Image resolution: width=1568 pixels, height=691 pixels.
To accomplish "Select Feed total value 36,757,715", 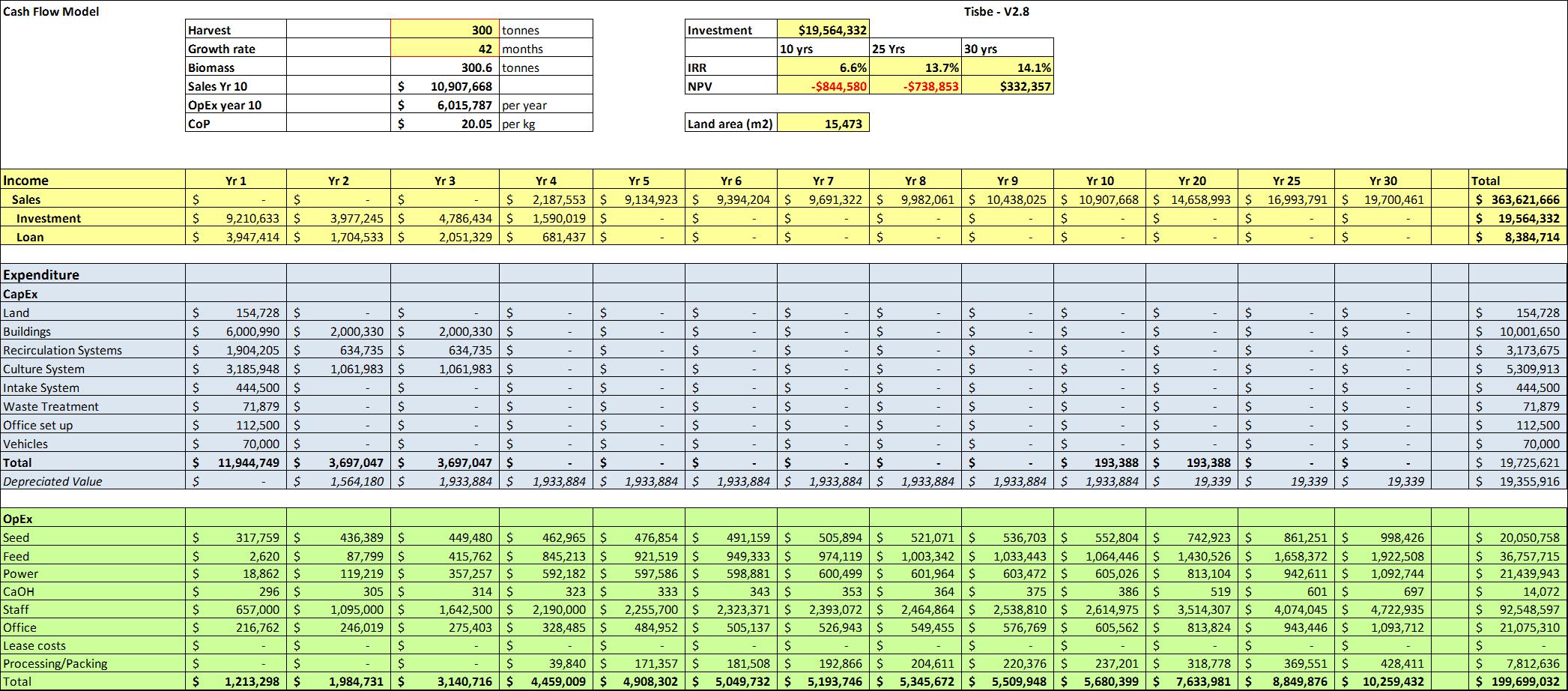I will tap(1517, 556).
